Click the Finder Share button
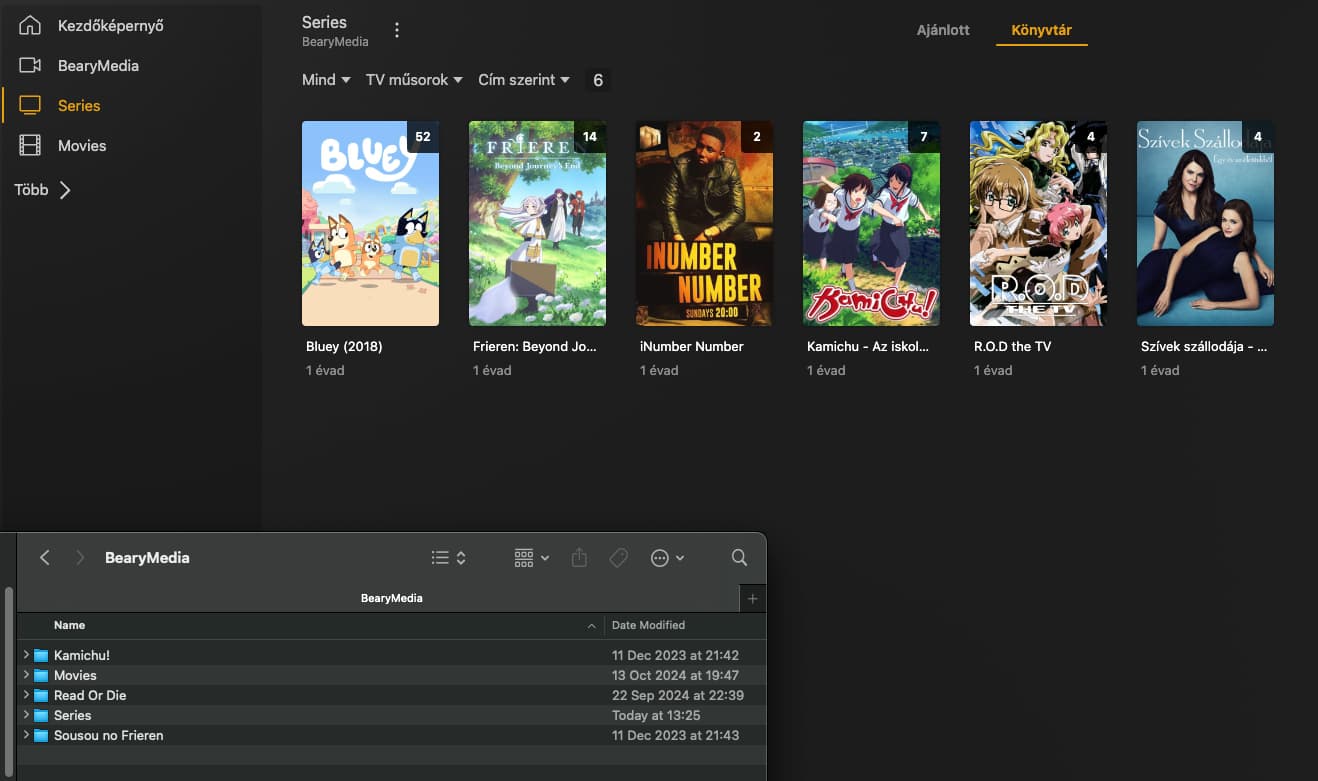Viewport: 1318px width, 781px height. pos(579,558)
